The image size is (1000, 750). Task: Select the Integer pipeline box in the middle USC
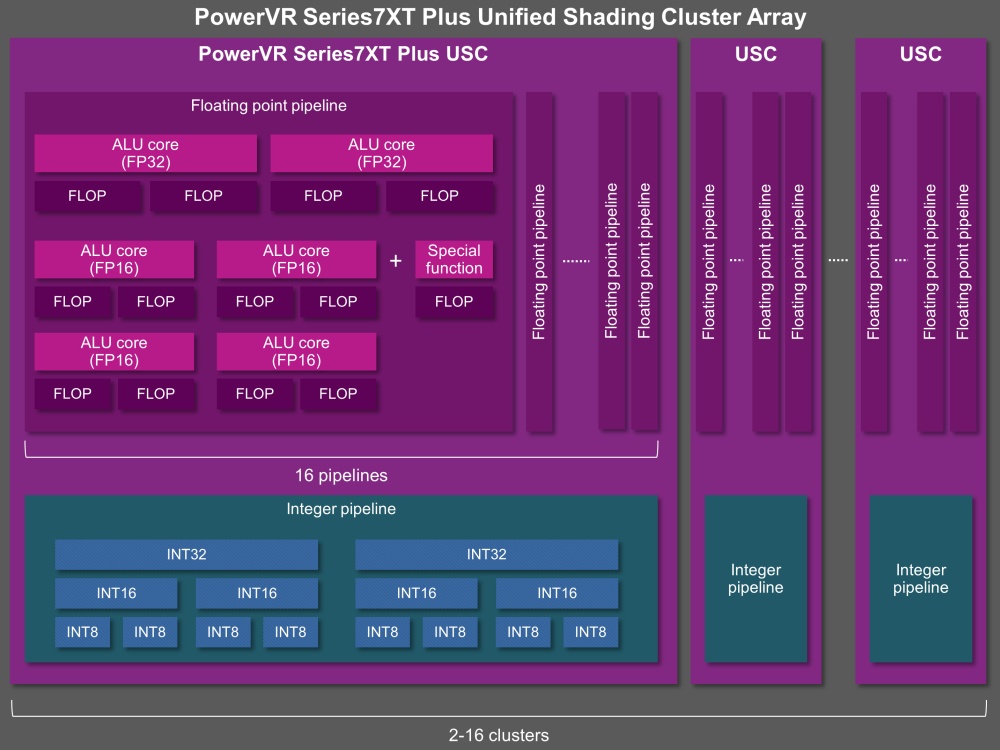coord(756,578)
